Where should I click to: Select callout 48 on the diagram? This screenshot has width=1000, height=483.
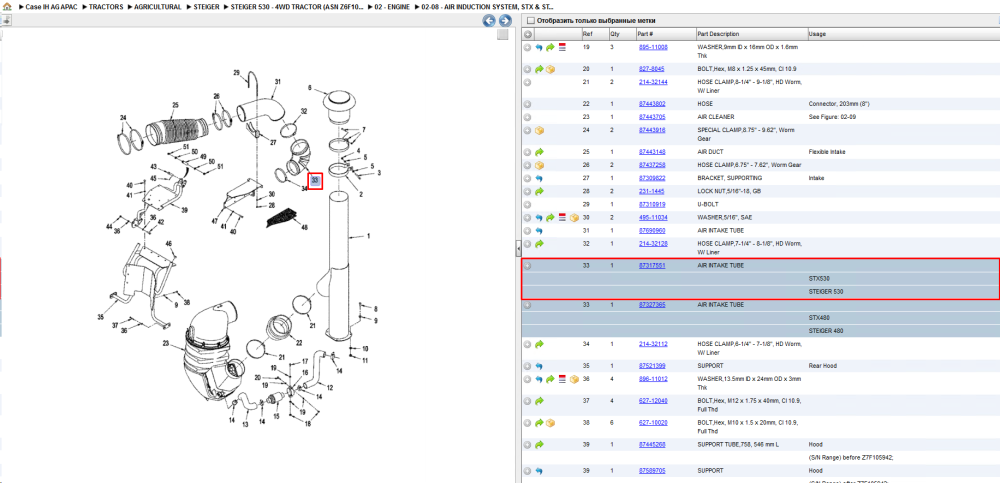304,228
